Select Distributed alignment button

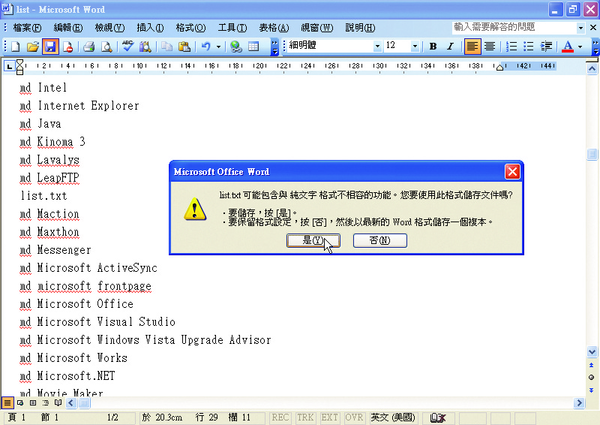click(x=489, y=46)
